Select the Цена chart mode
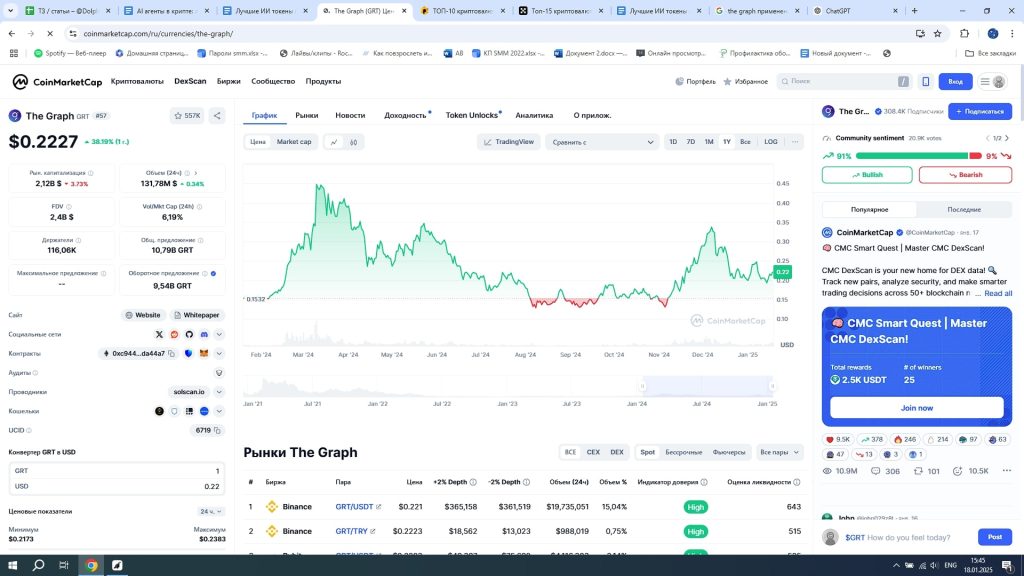Viewport: 1024px width, 576px height. point(258,142)
